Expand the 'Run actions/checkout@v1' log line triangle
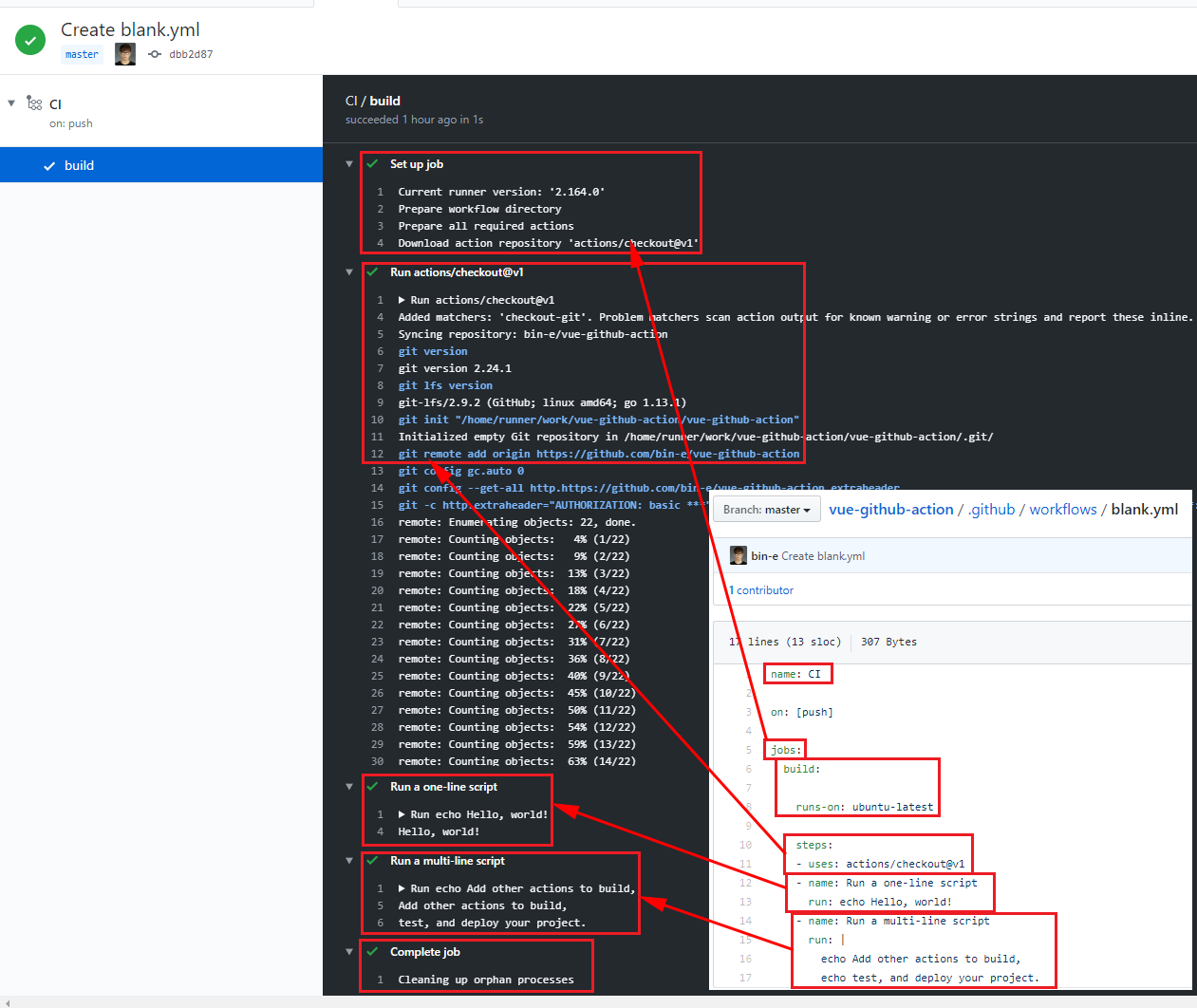This screenshot has width=1197, height=1008. tap(402, 300)
